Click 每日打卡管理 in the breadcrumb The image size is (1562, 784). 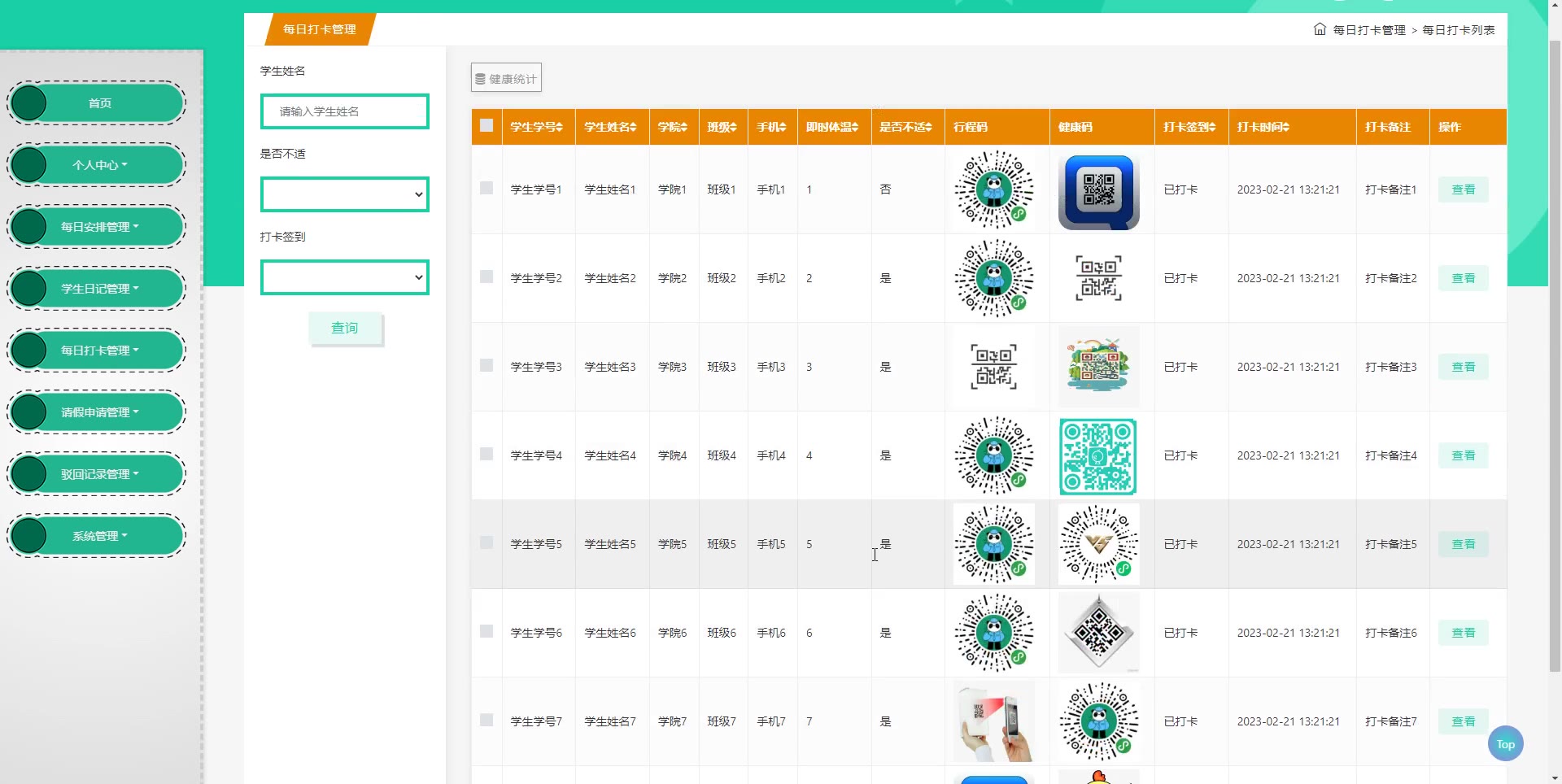pos(1369,30)
